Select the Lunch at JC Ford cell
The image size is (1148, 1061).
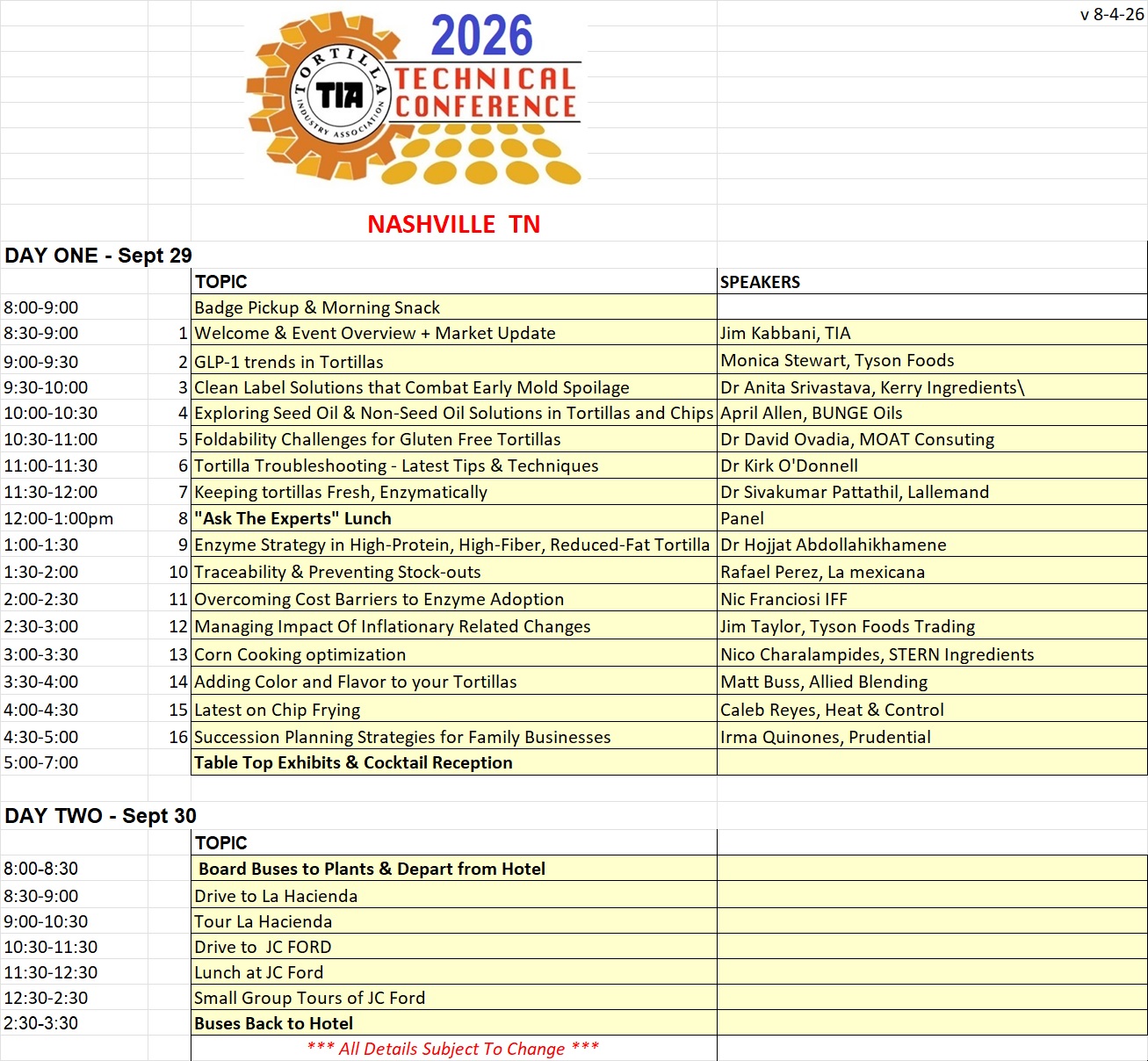[x=454, y=972]
